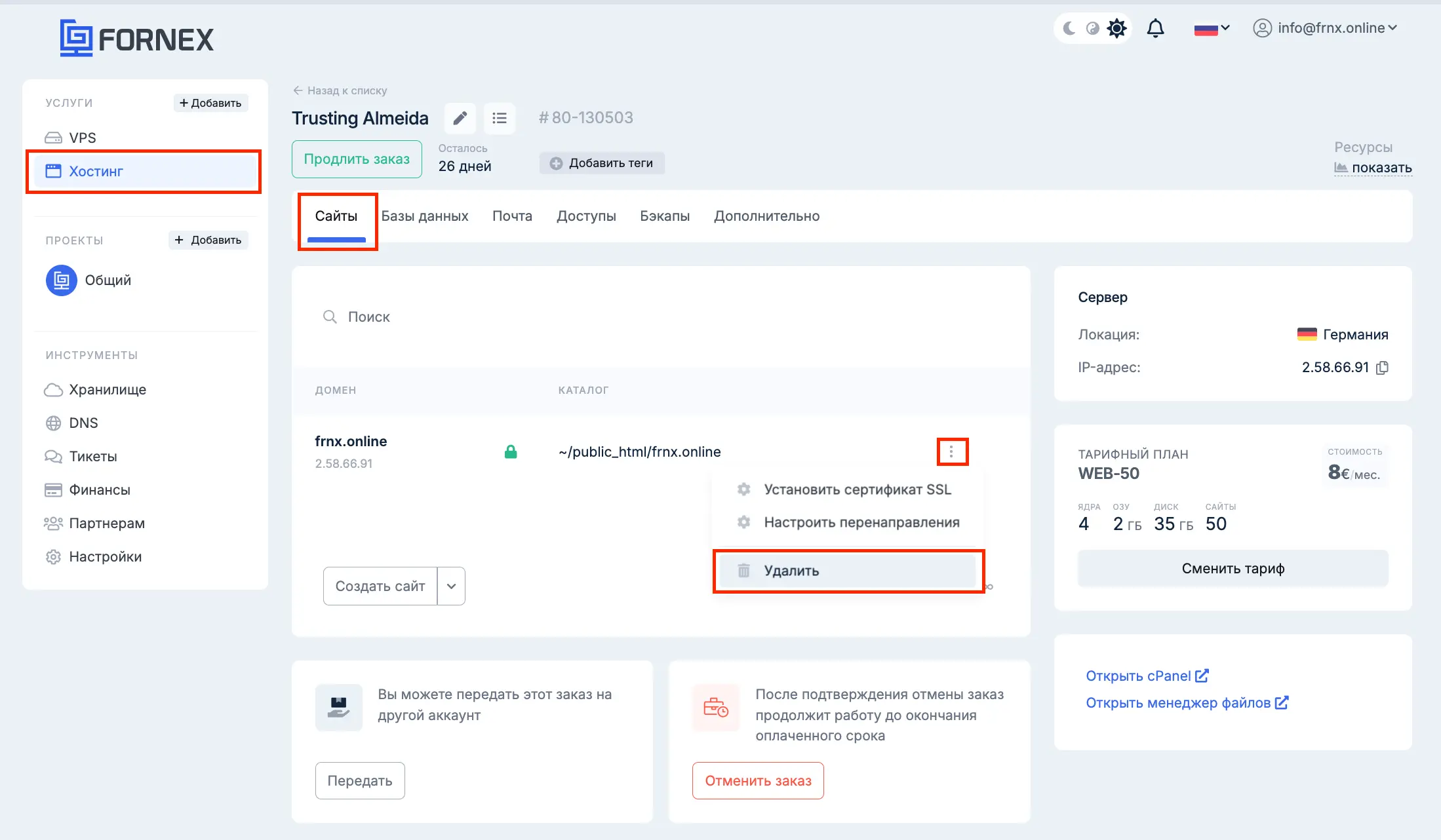Open cPanel via Открыть cPanel link

coord(1147,676)
